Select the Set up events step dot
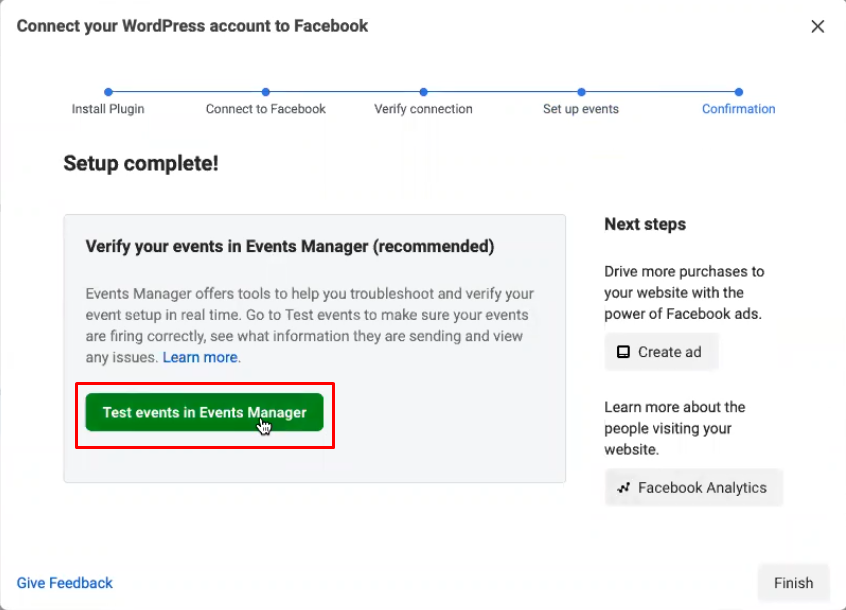Viewport: 846px width, 610px height. (x=581, y=92)
